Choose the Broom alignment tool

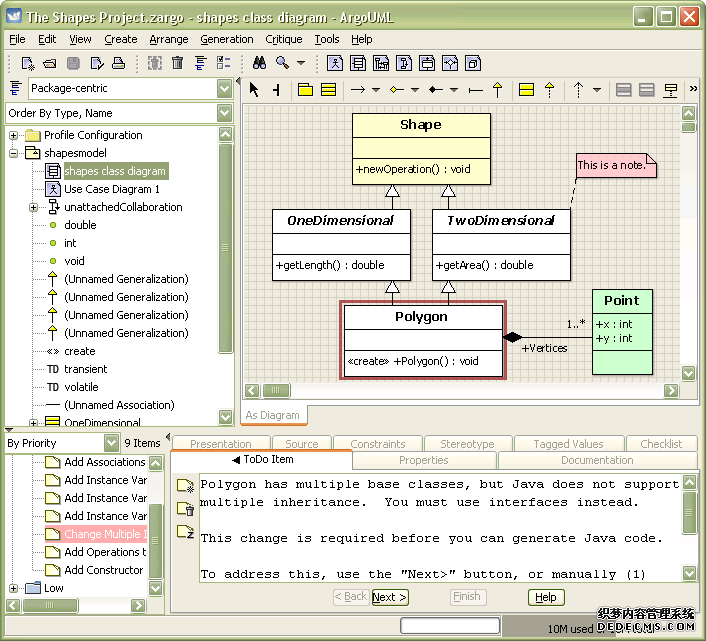pos(276,90)
